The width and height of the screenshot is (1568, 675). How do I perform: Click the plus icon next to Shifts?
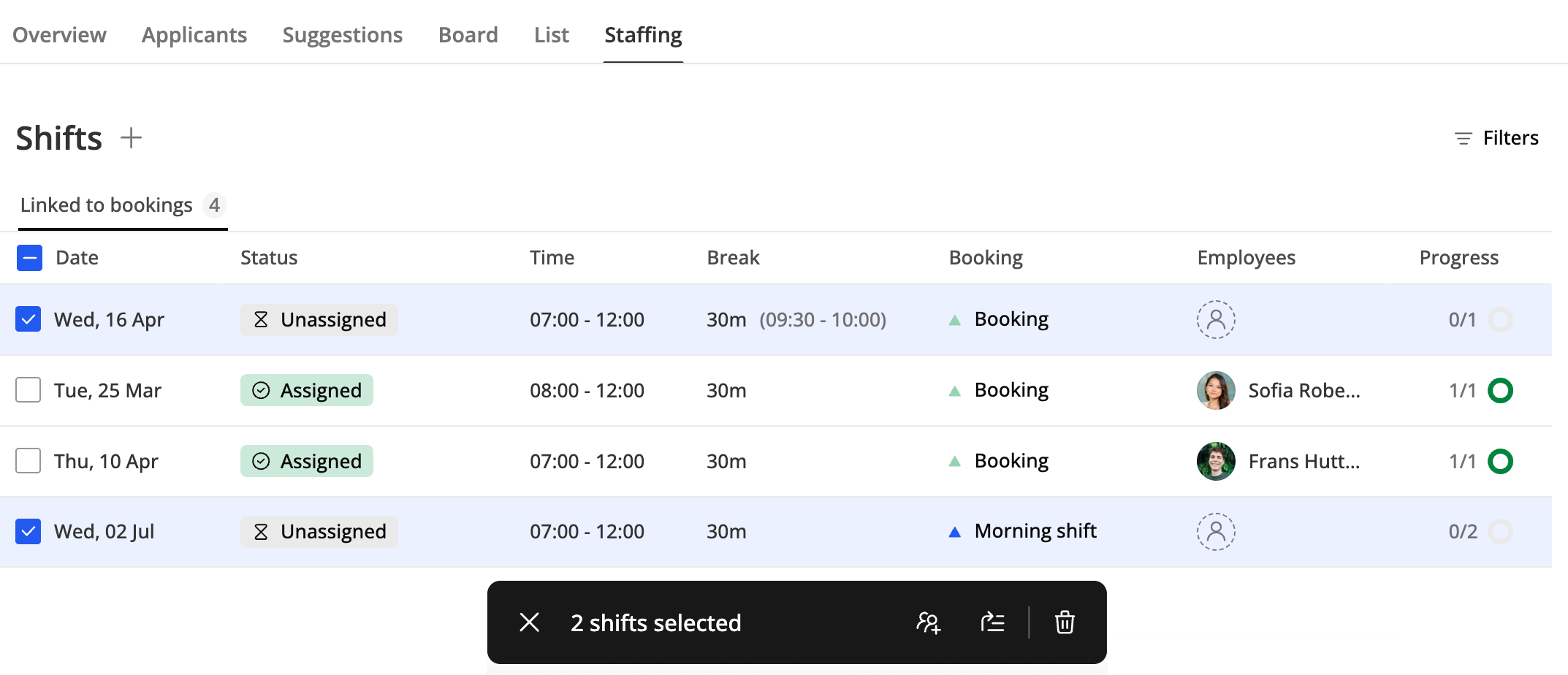pos(132,137)
